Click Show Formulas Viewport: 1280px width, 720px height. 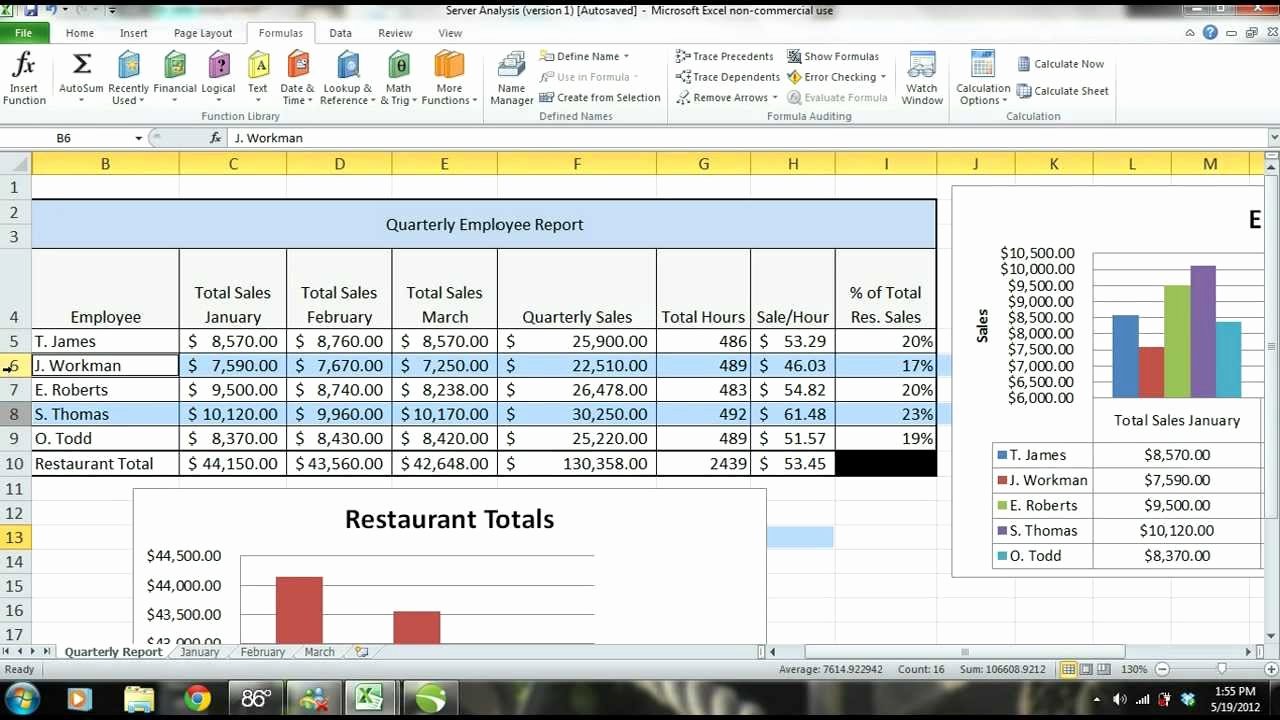coord(833,56)
